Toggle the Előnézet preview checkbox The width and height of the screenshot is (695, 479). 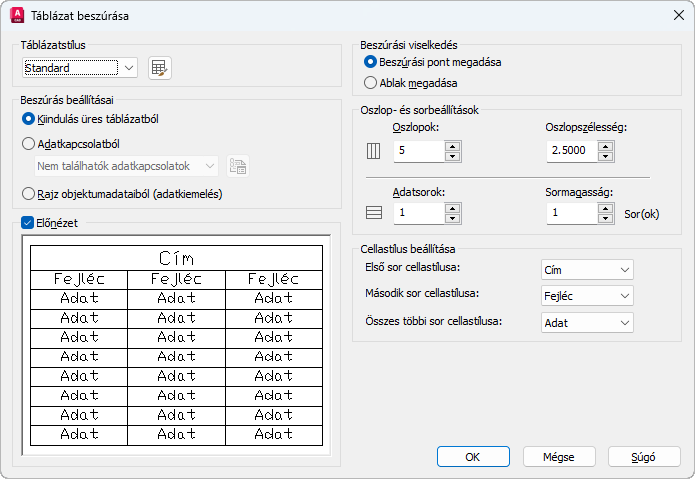(28, 223)
